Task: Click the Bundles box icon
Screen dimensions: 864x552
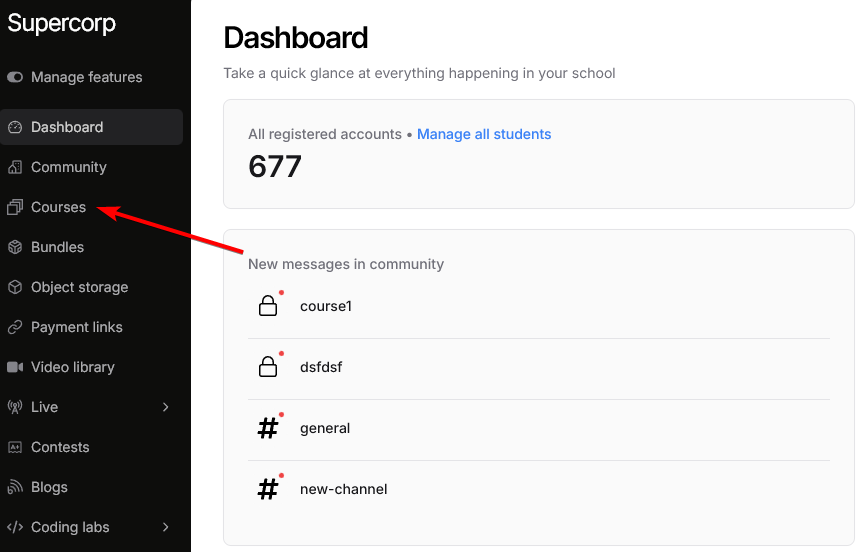Action: [x=15, y=247]
